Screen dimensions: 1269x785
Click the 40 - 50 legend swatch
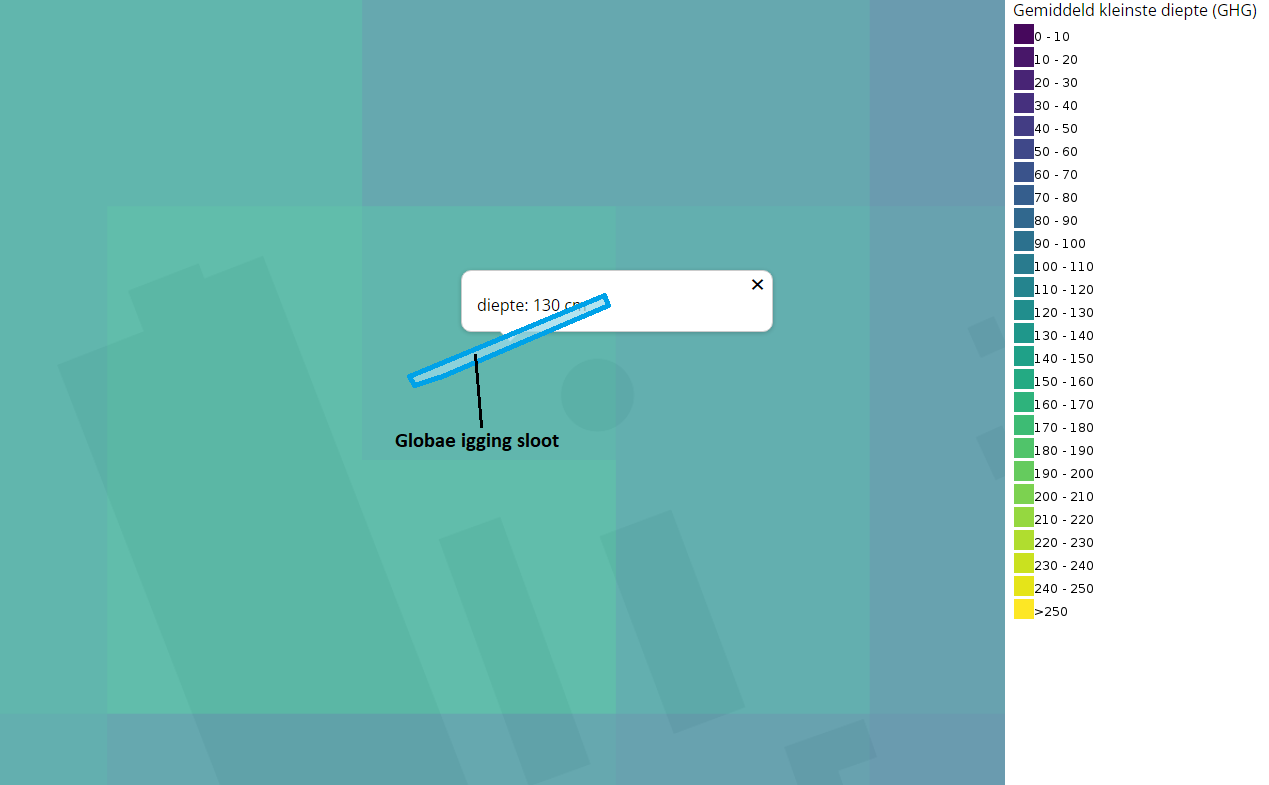click(x=1024, y=126)
